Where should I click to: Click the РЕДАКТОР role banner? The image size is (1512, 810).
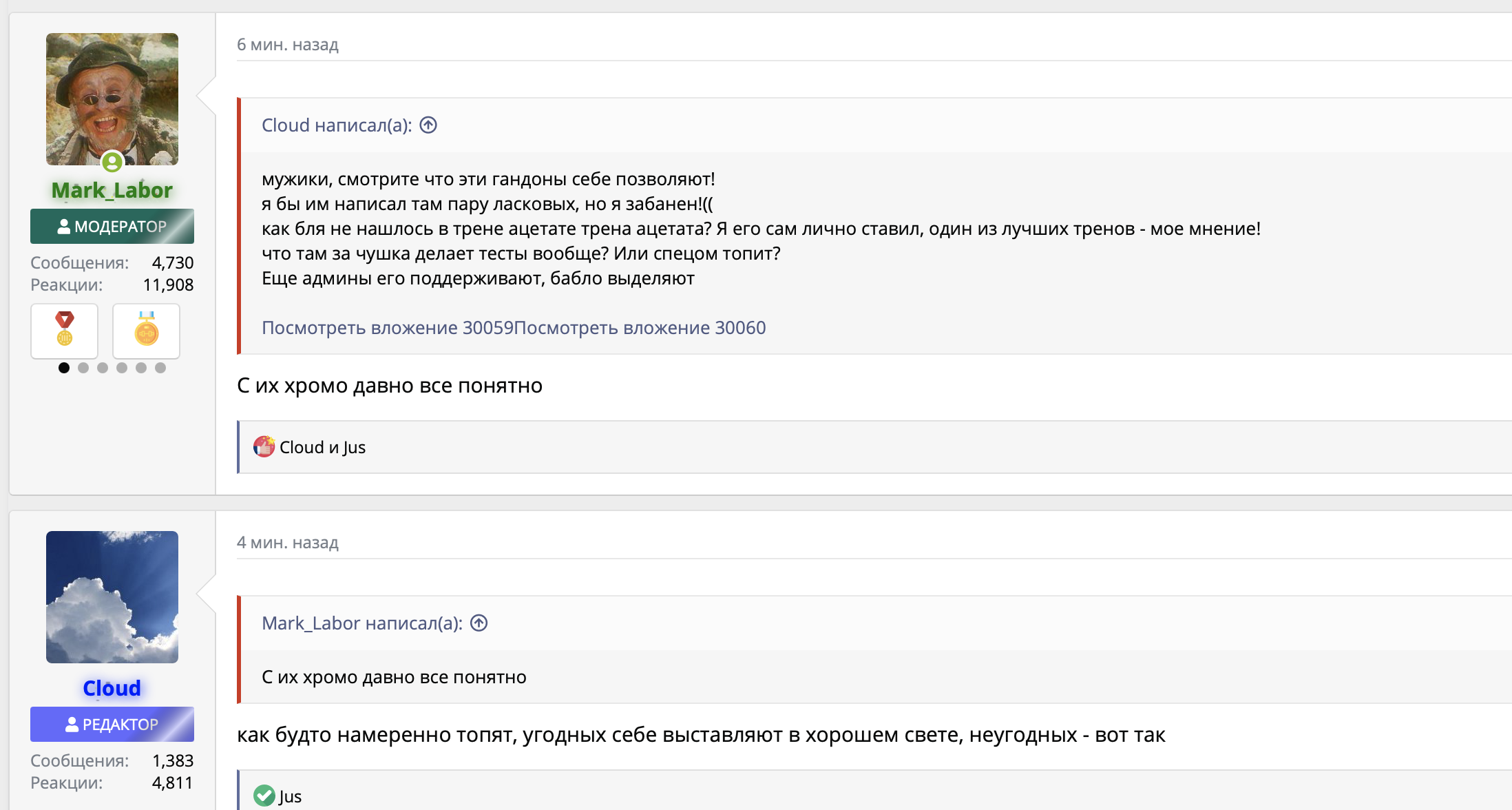point(112,725)
